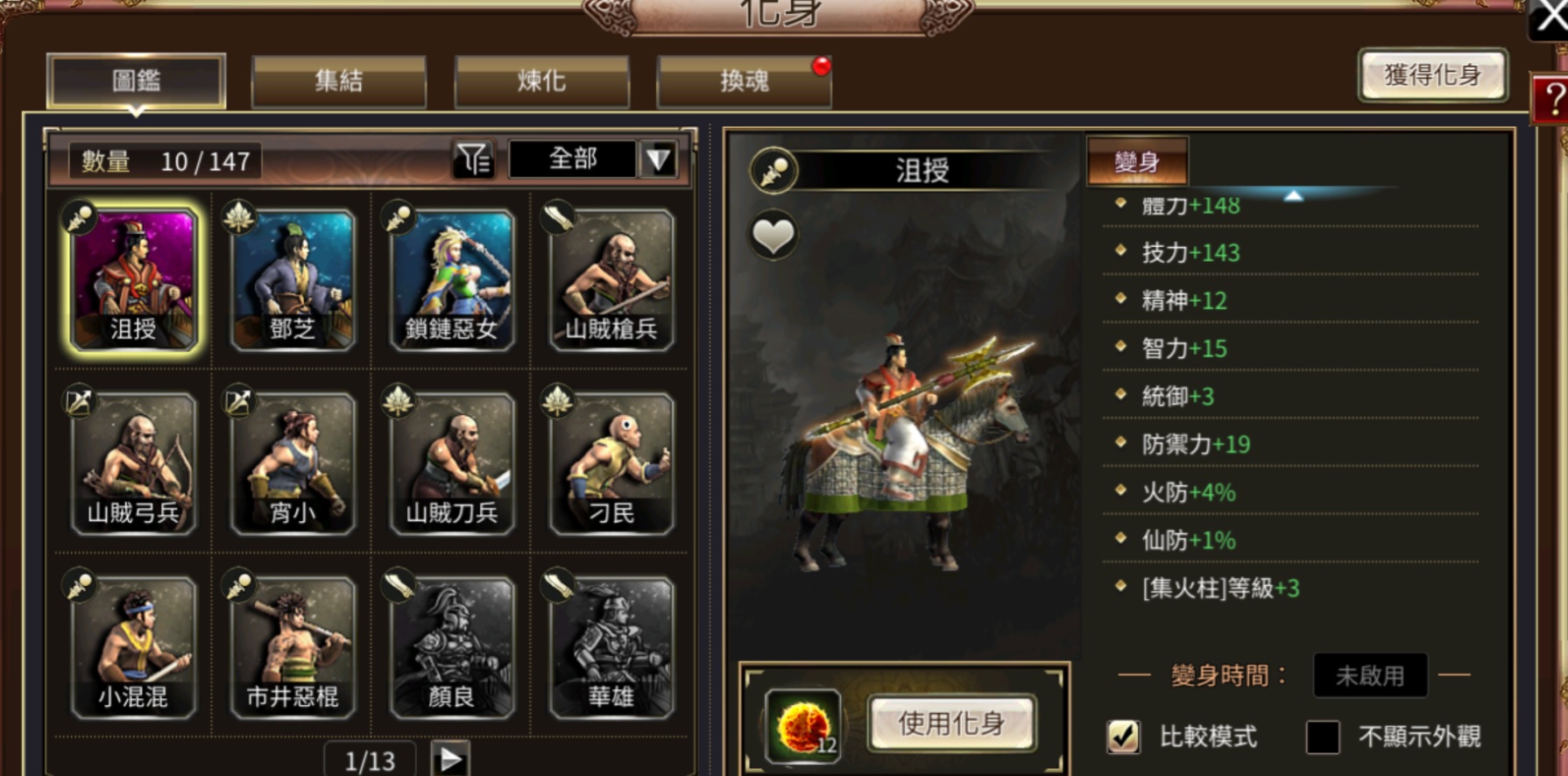Select the greyed-out 顏良 avatar card
The height and width of the screenshot is (776, 1568).
(x=452, y=647)
